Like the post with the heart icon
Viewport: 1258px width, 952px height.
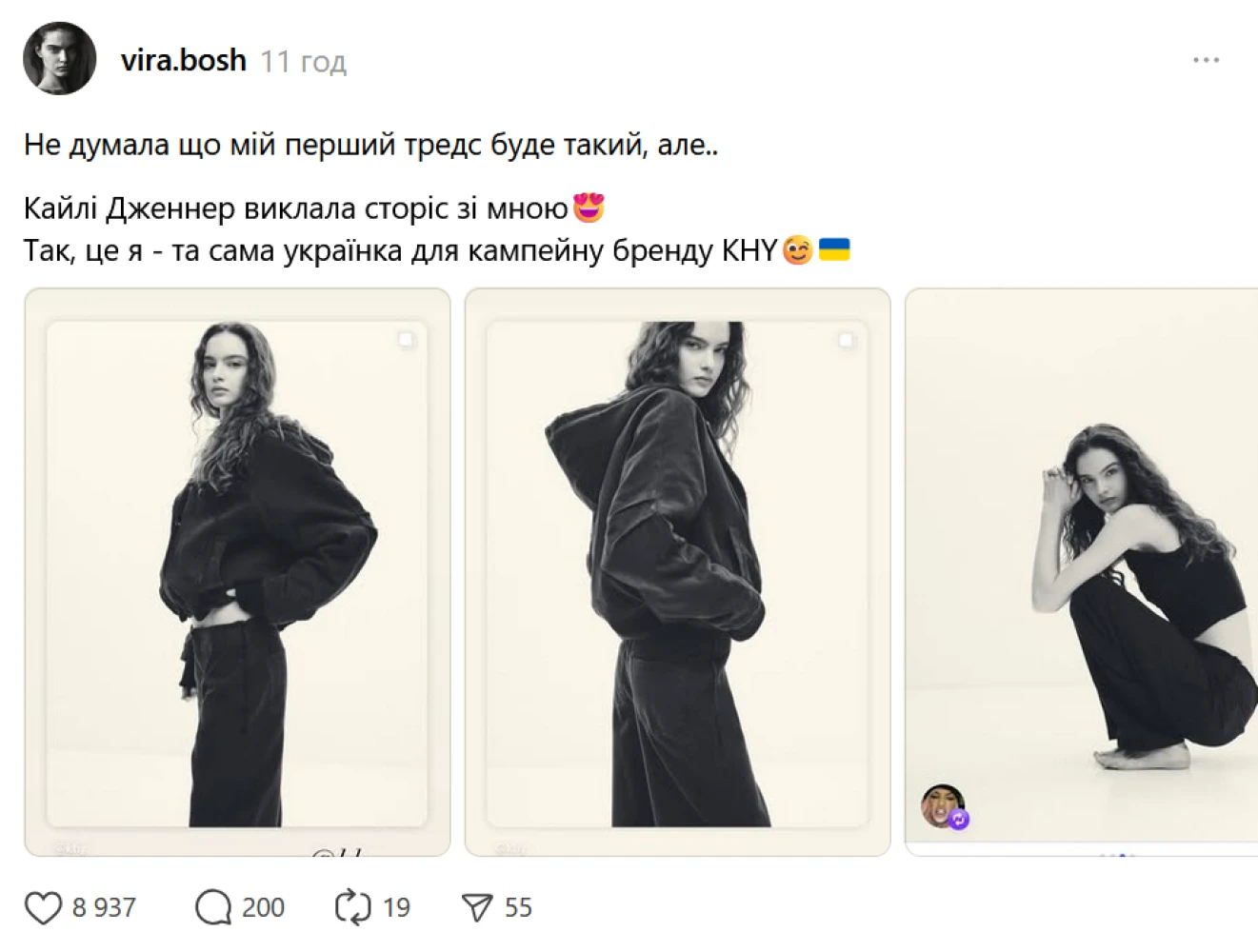click(x=43, y=907)
